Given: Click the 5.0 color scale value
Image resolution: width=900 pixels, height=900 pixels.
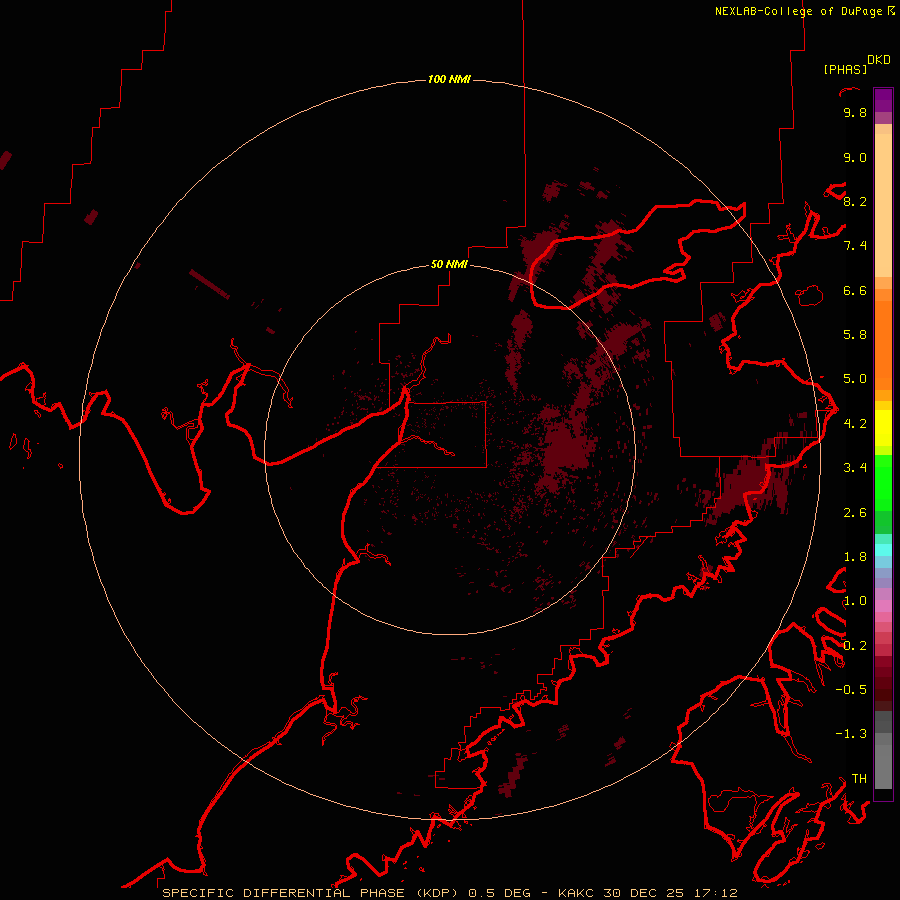Looking at the screenshot, I should (855, 379).
